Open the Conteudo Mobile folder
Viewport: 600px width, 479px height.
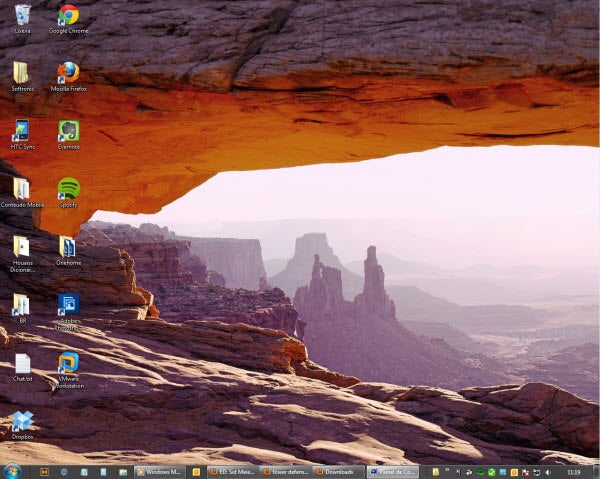point(22,188)
